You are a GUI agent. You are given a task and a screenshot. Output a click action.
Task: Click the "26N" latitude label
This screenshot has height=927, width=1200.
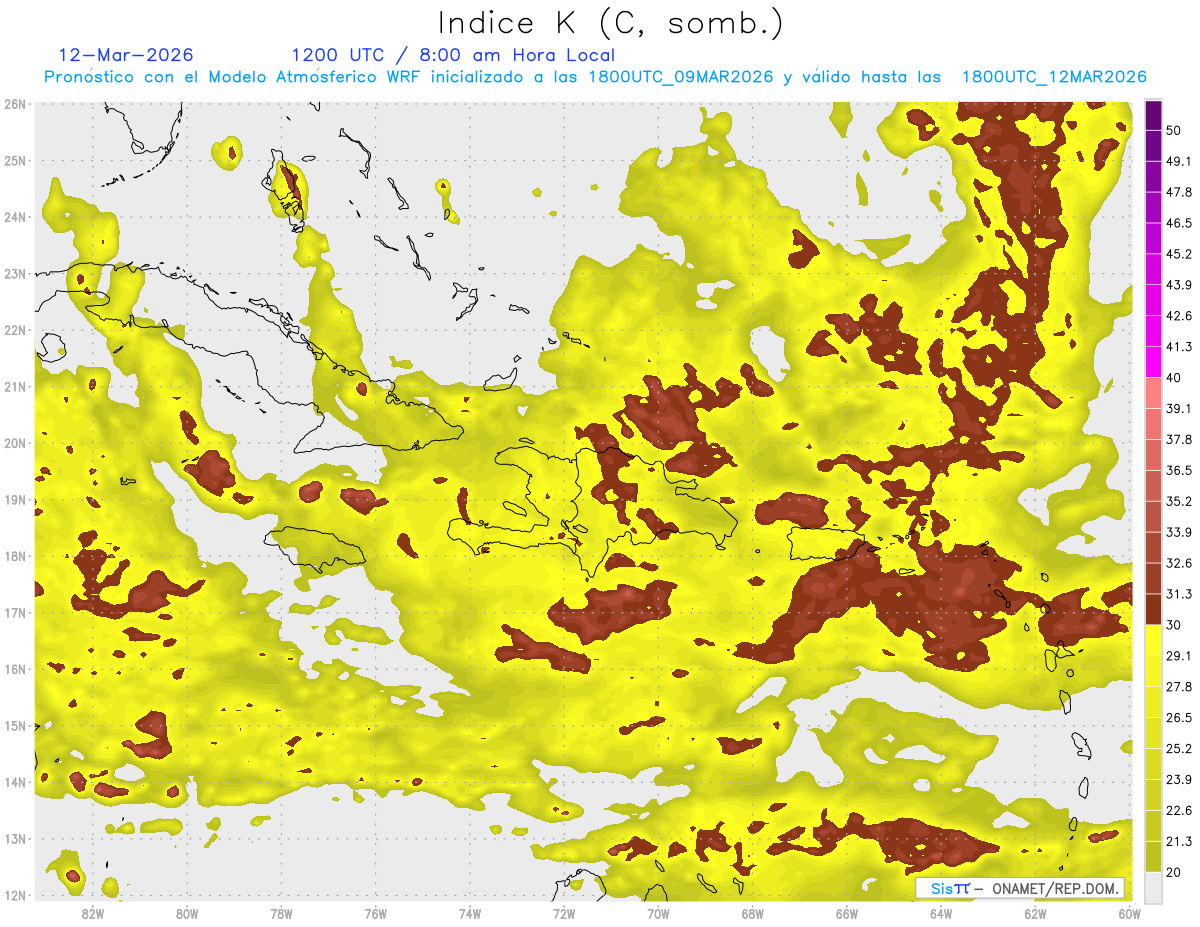tap(16, 104)
